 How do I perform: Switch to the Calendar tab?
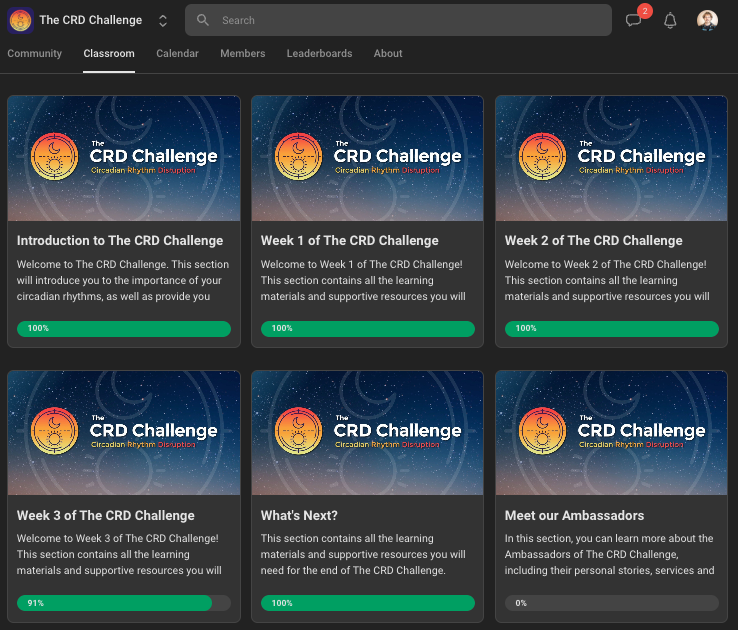[x=177, y=54]
